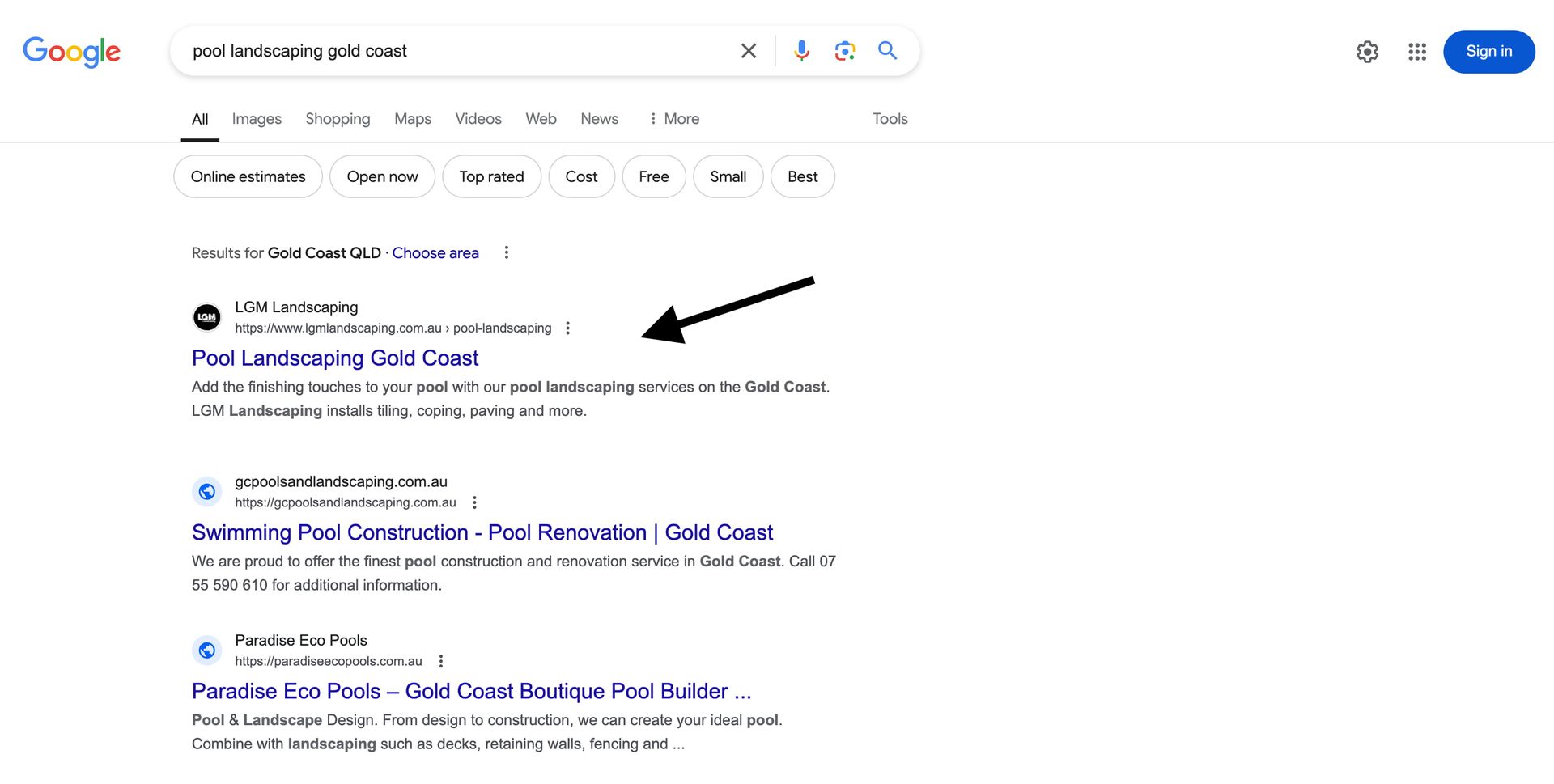Click the LGM Landscaping logo favicon
Image resolution: width=1554 pixels, height=784 pixels.
(207, 317)
